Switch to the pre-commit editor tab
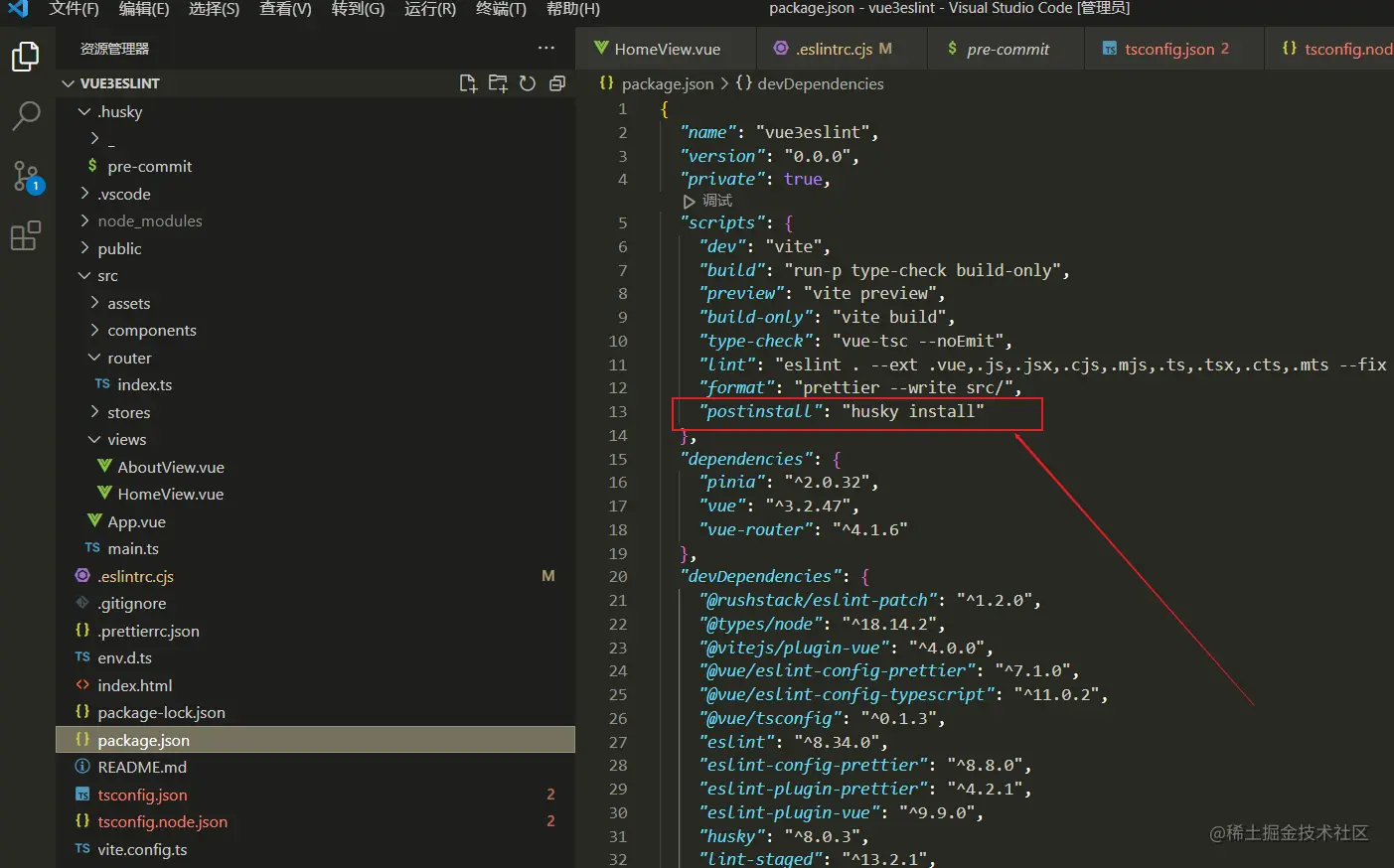The height and width of the screenshot is (868, 1394). pos(1007,49)
